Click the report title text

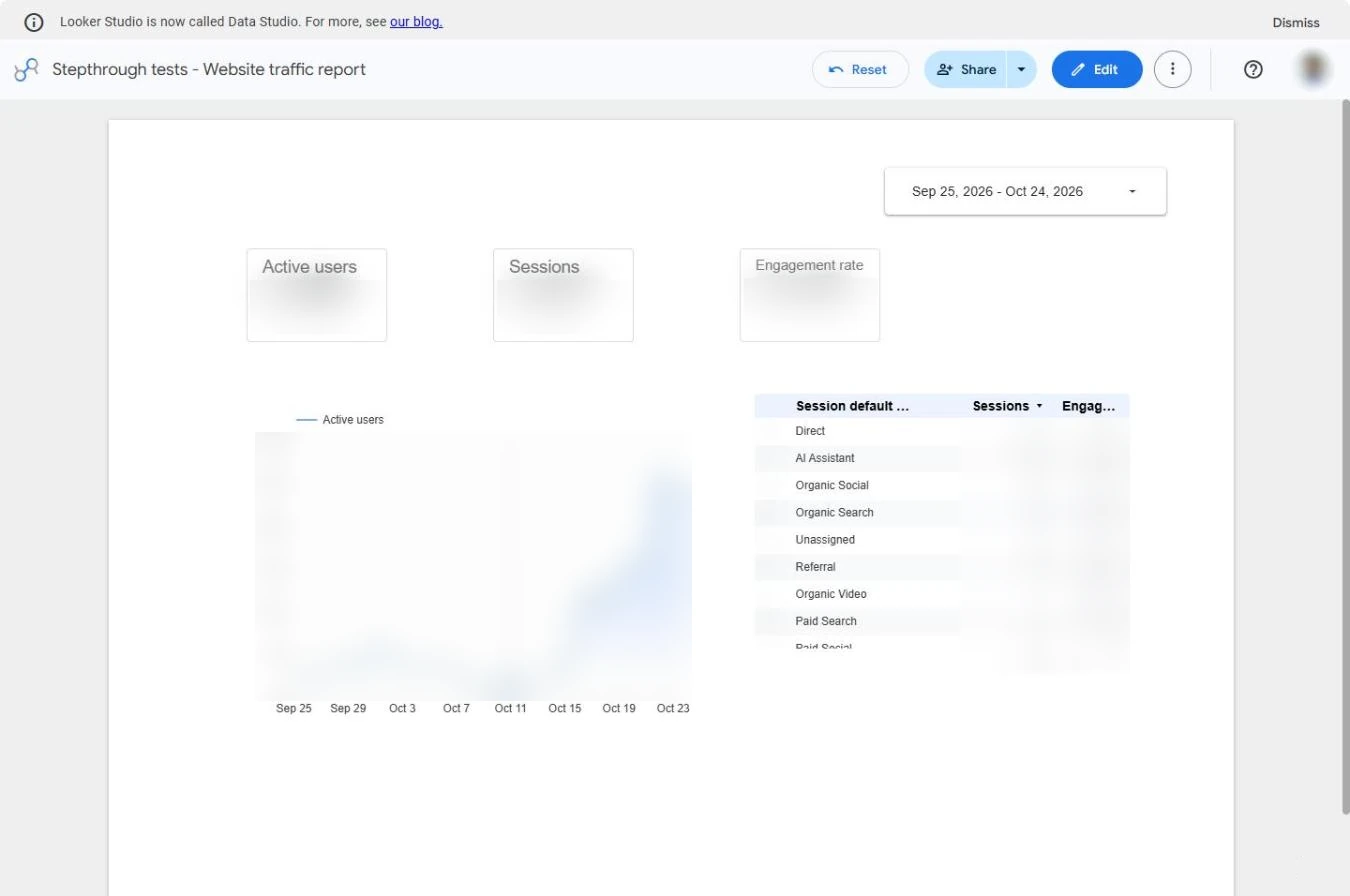pos(209,69)
